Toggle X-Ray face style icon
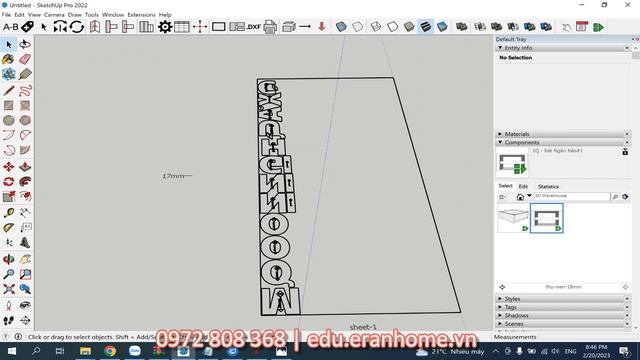This screenshot has height=360, width=640. 341,27
